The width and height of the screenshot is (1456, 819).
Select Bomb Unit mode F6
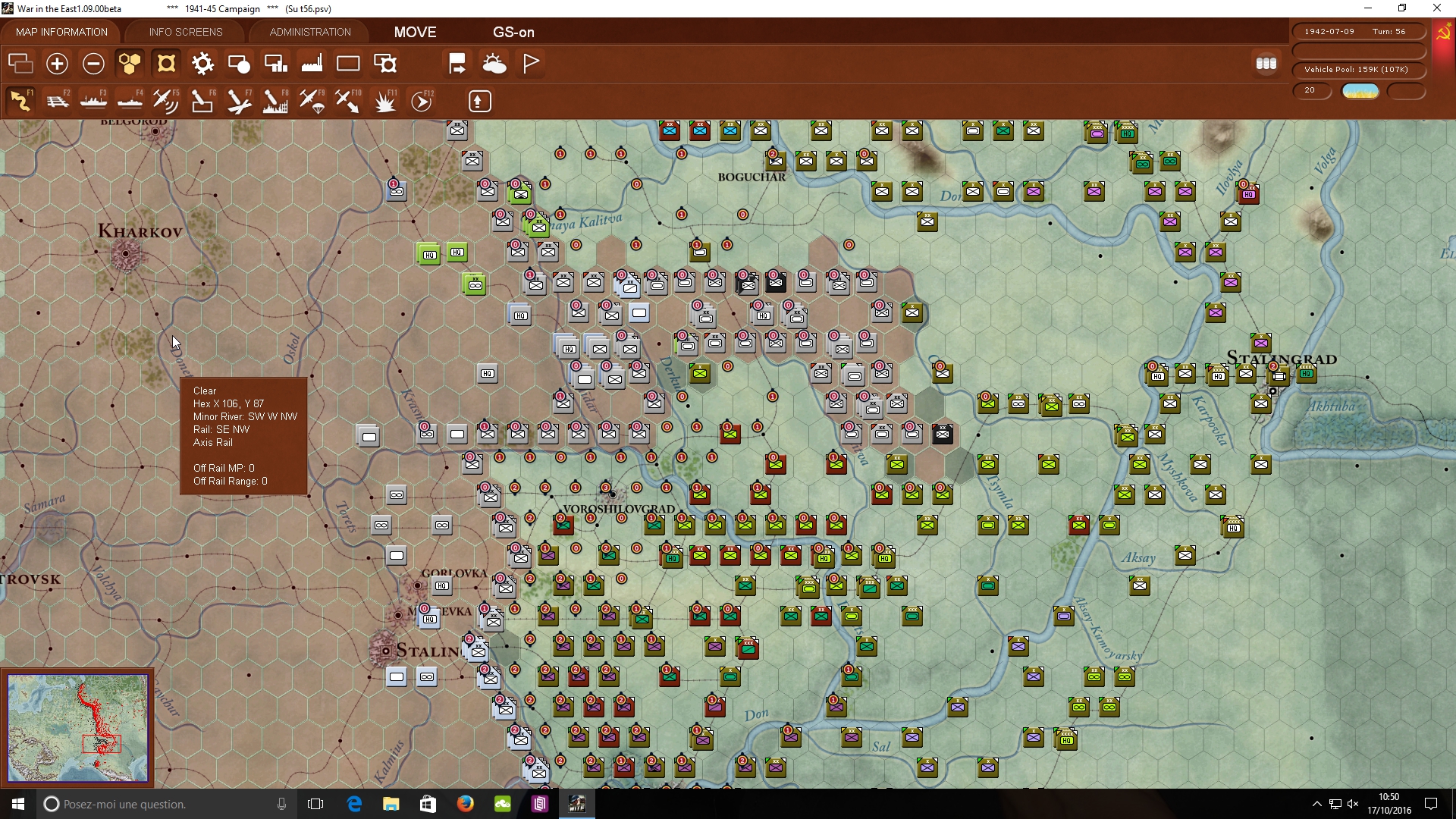pyautogui.click(x=202, y=101)
